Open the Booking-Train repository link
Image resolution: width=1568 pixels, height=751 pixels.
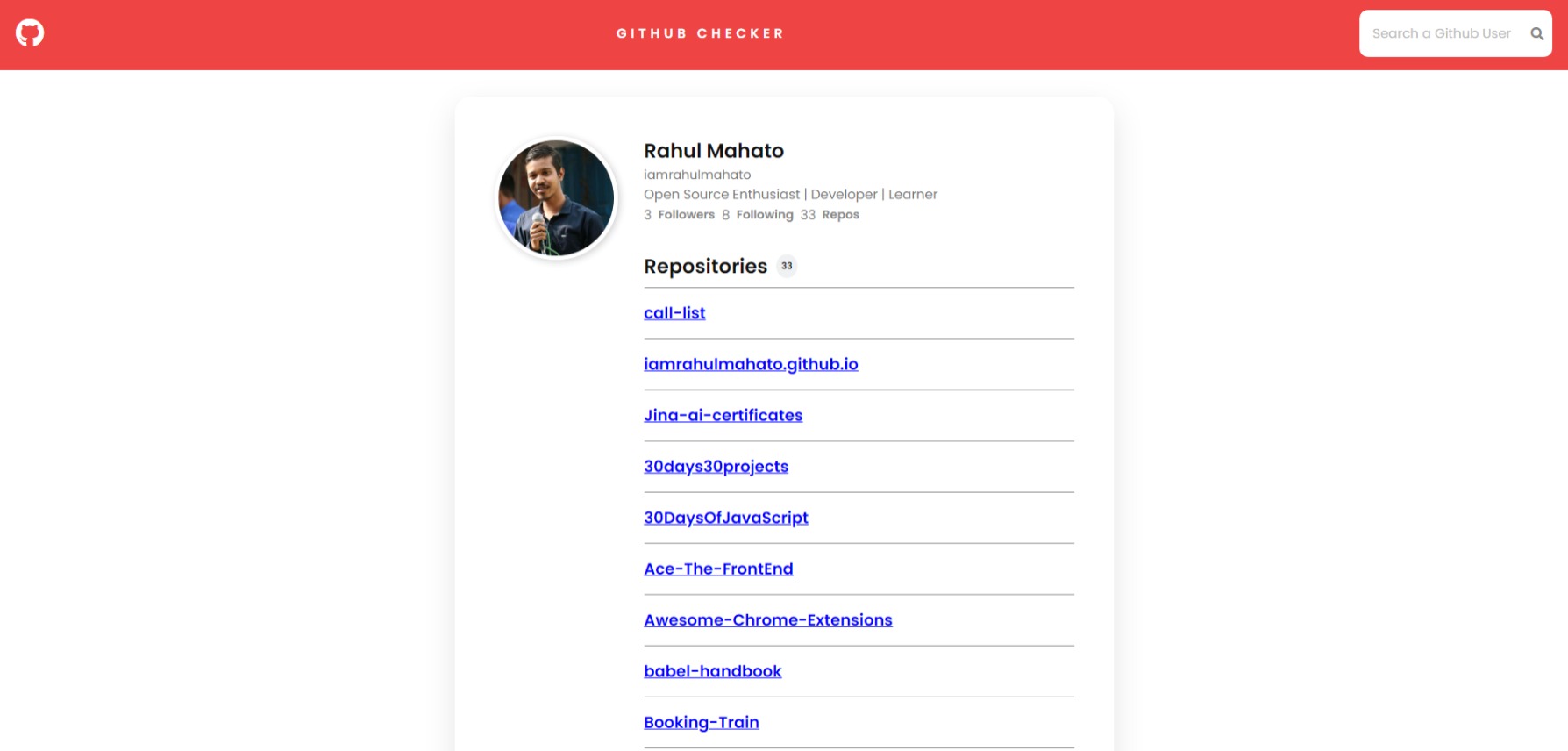[x=701, y=722]
